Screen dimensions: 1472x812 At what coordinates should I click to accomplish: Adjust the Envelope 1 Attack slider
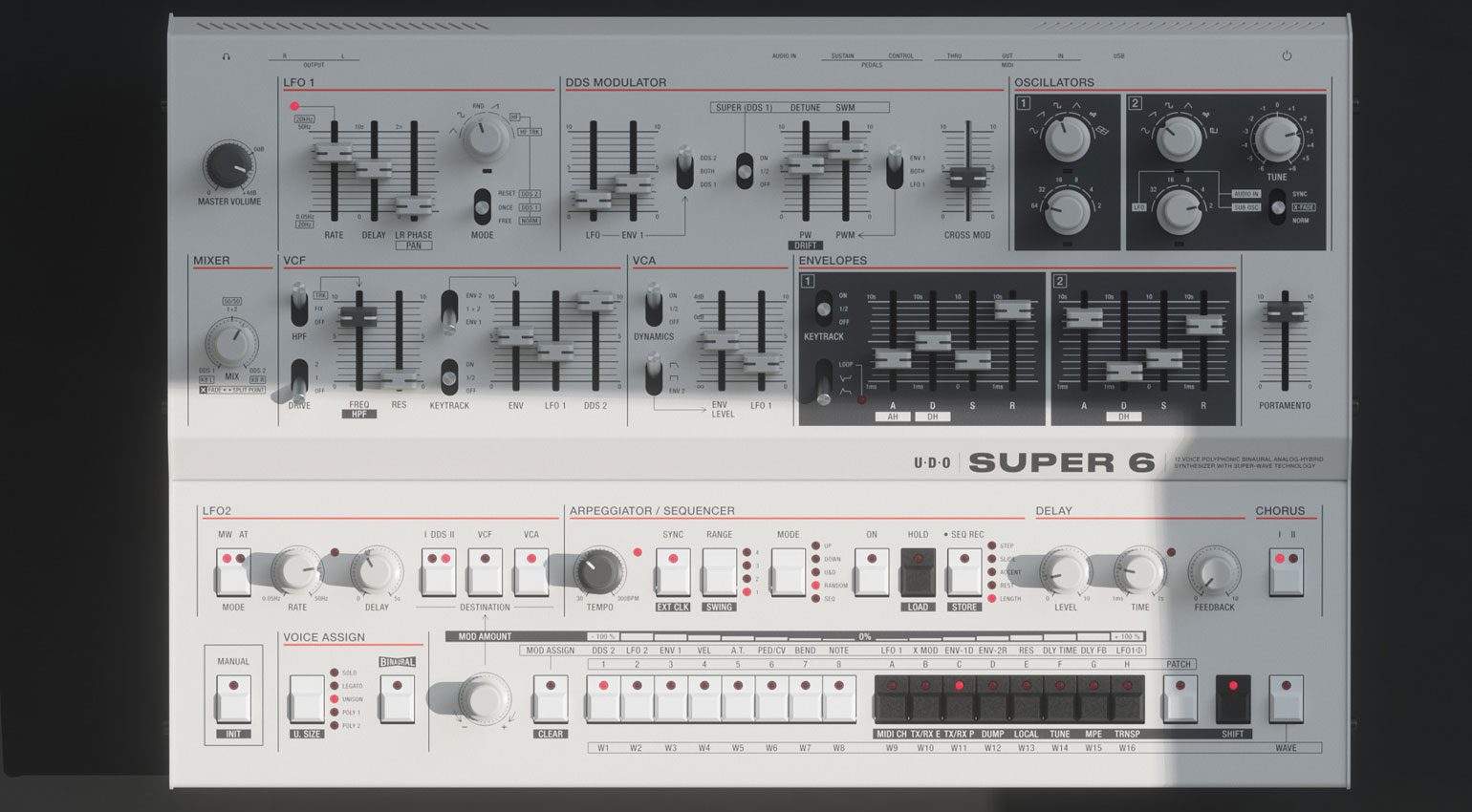click(x=892, y=358)
